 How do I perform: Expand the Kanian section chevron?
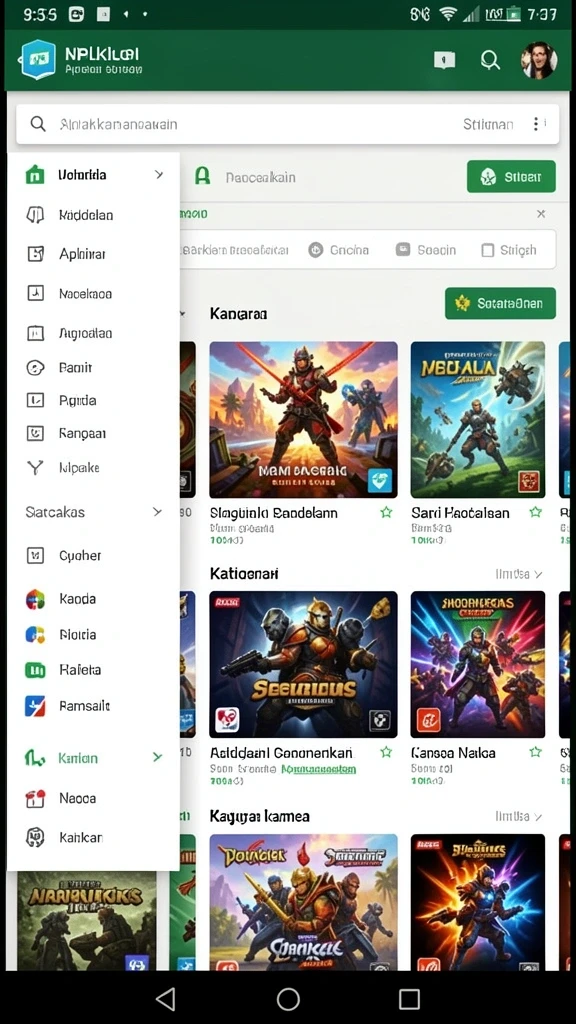[x=157, y=757]
